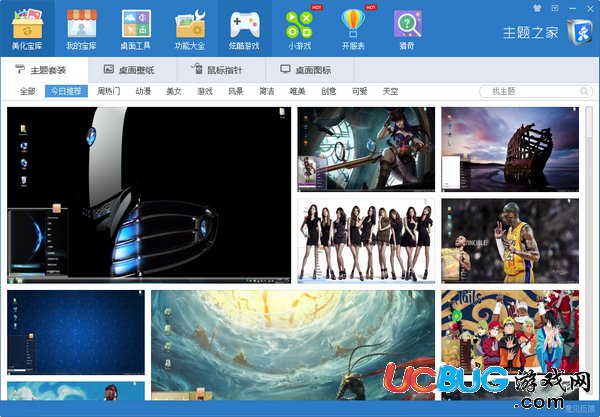Open the large Alienware black theme thumbnail
This screenshot has width=600, height=417.
tap(149, 195)
